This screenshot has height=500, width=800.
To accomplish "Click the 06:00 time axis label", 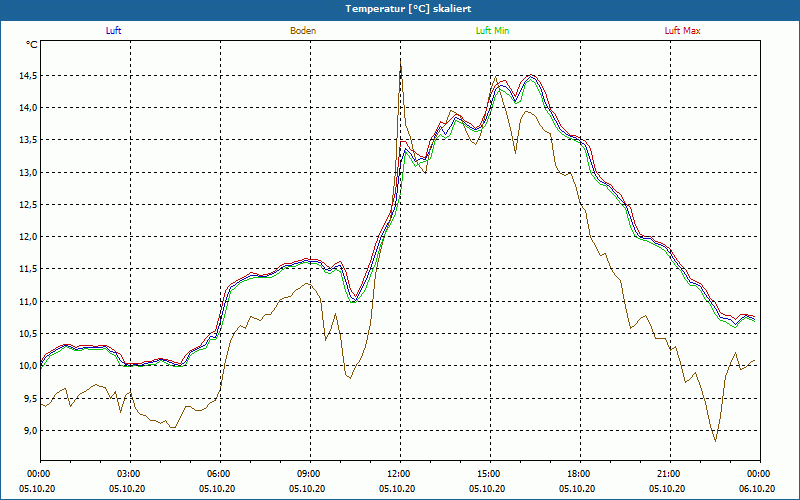I will [220, 474].
